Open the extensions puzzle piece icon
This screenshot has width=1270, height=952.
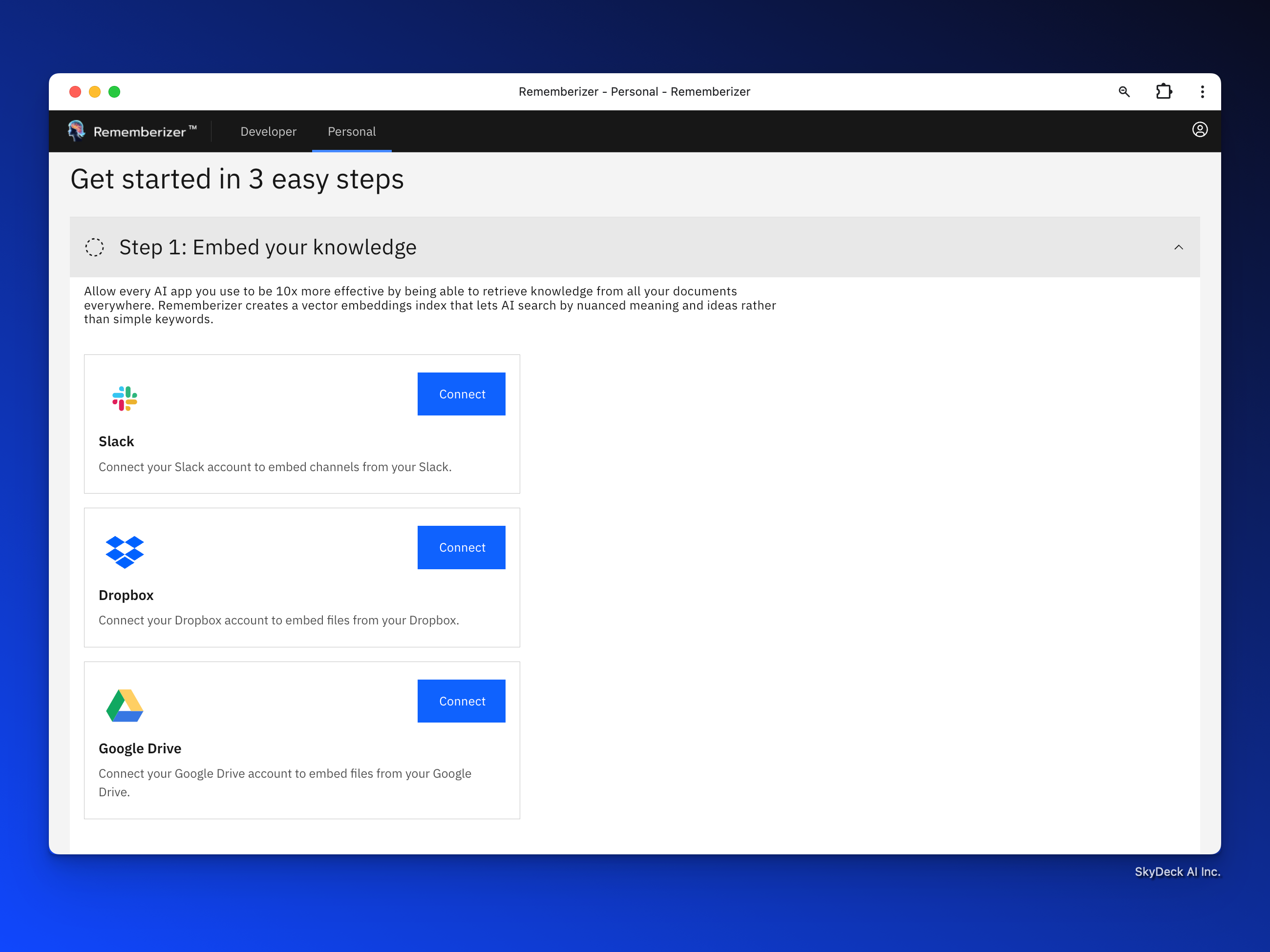tap(1163, 92)
